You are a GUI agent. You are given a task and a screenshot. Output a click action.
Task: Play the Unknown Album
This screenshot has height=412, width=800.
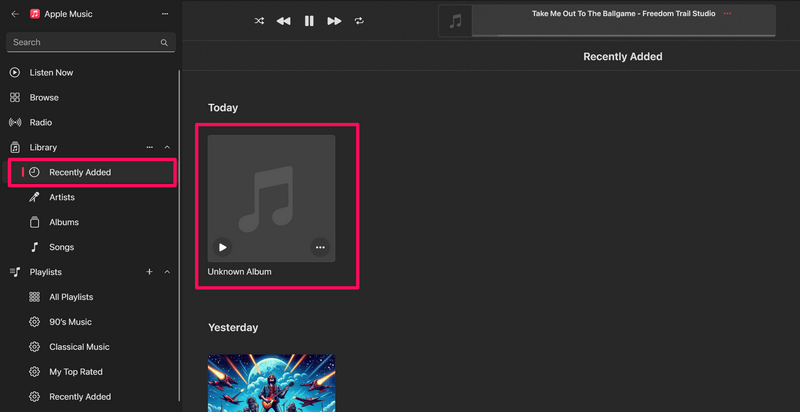[x=223, y=247]
